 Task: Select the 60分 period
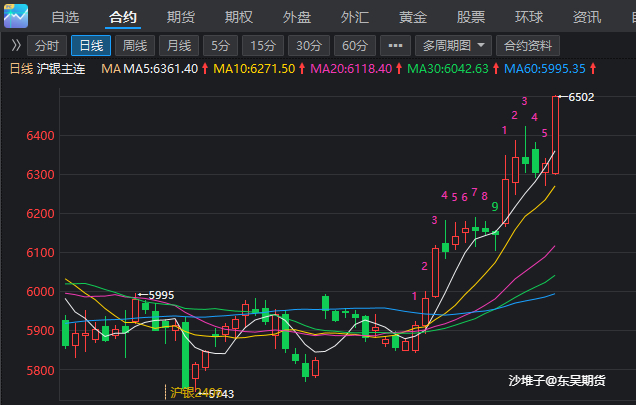click(355, 45)
